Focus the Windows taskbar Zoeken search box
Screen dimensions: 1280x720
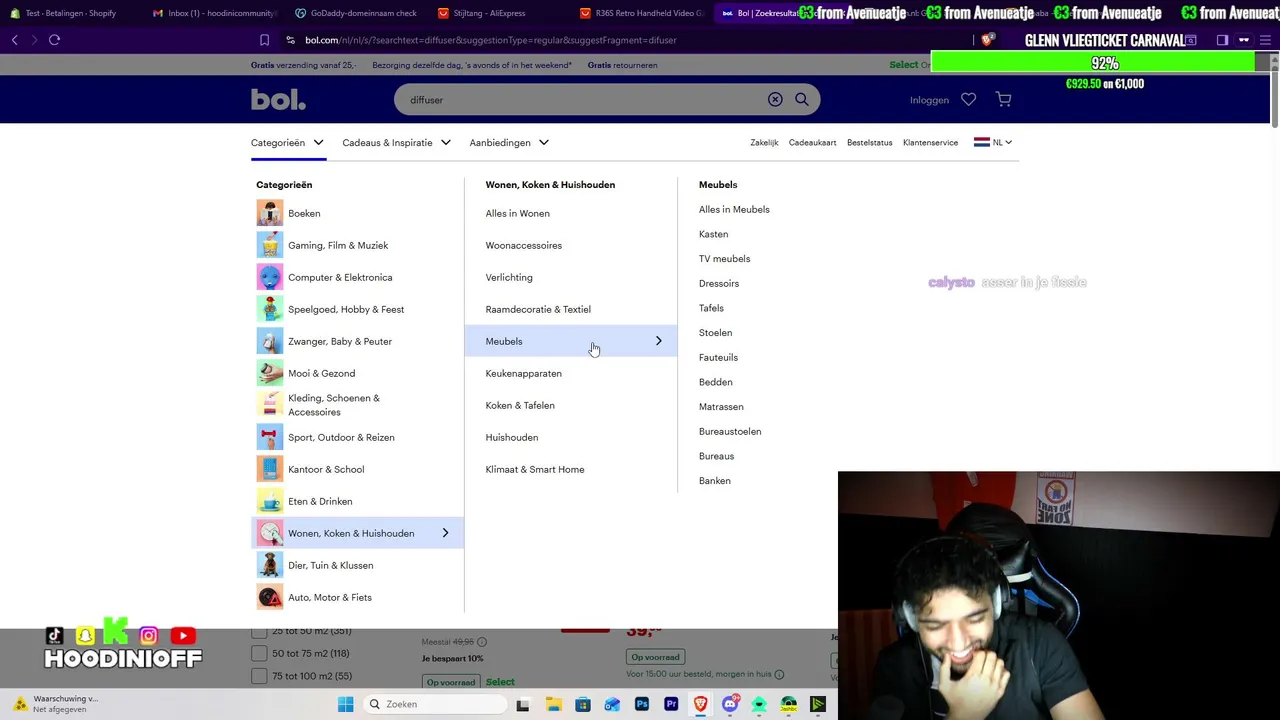436,704
